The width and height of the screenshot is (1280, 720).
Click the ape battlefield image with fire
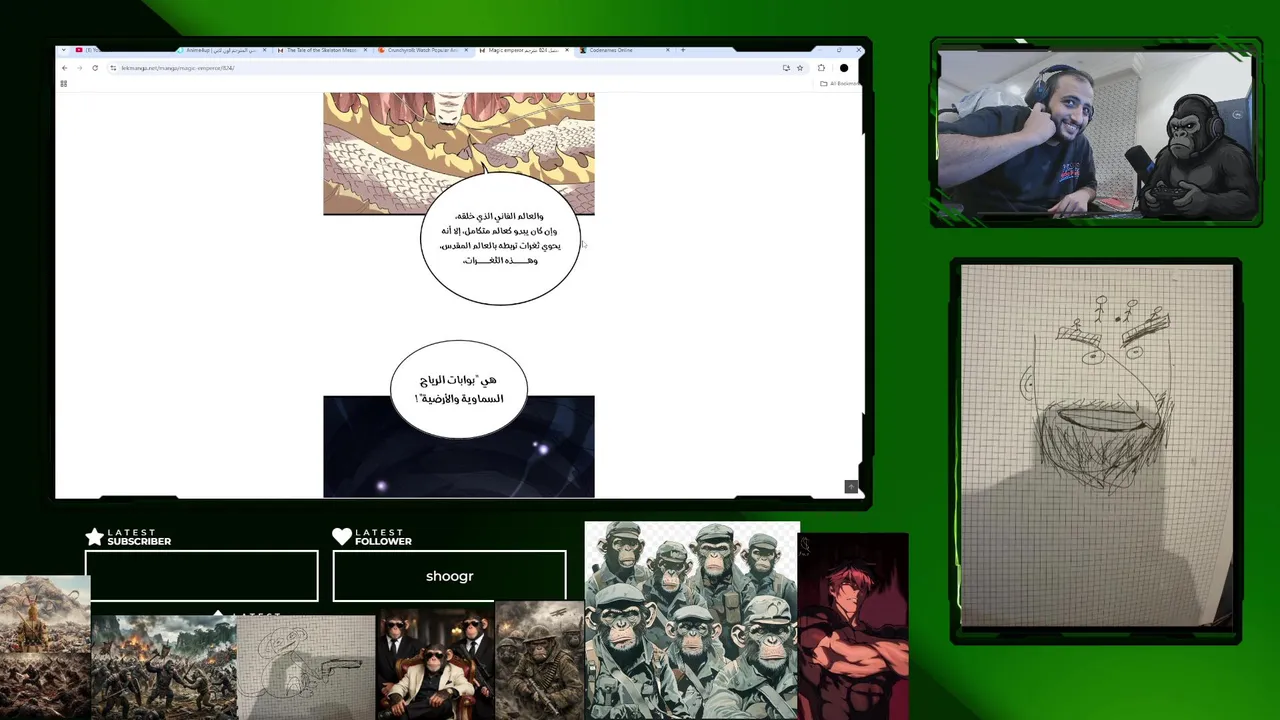(164, 666)
